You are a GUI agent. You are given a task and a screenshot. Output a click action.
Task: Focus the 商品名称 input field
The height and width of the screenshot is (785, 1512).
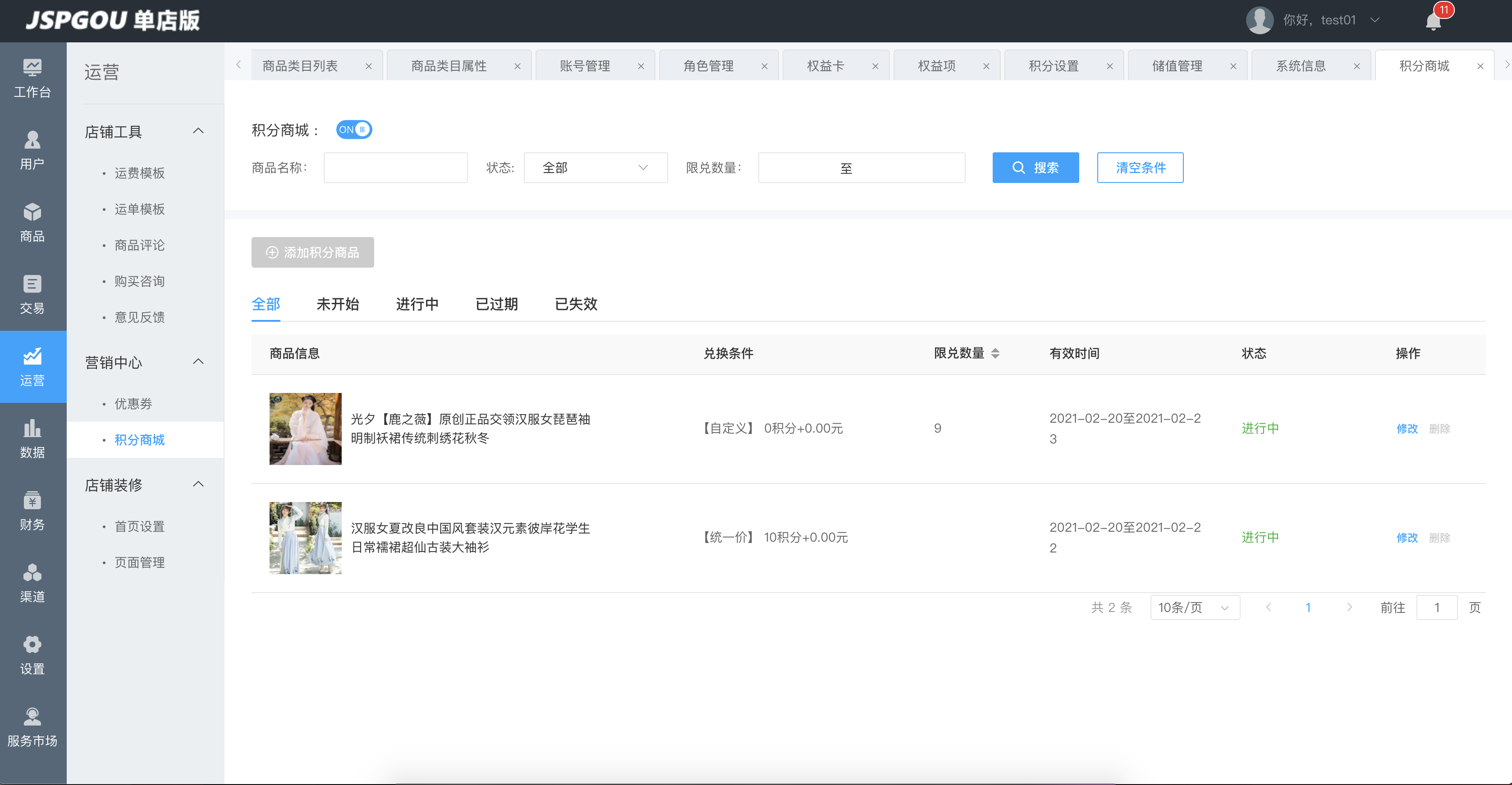click(396, 168)
